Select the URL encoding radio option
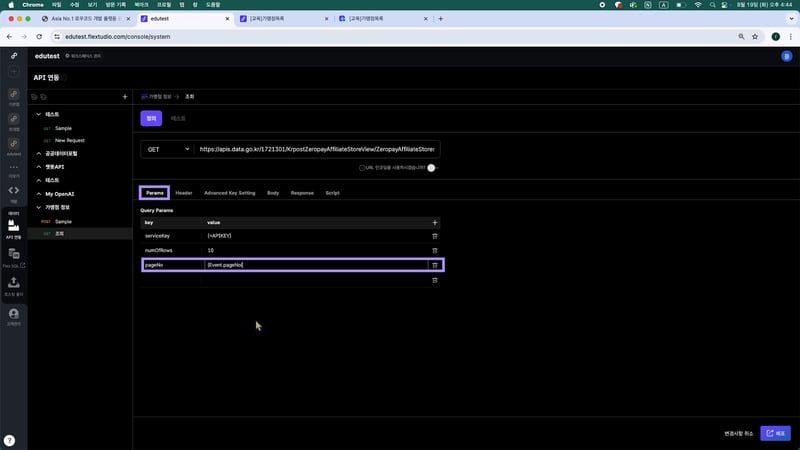This screenshot has width=800, height=450. point(362,168)
